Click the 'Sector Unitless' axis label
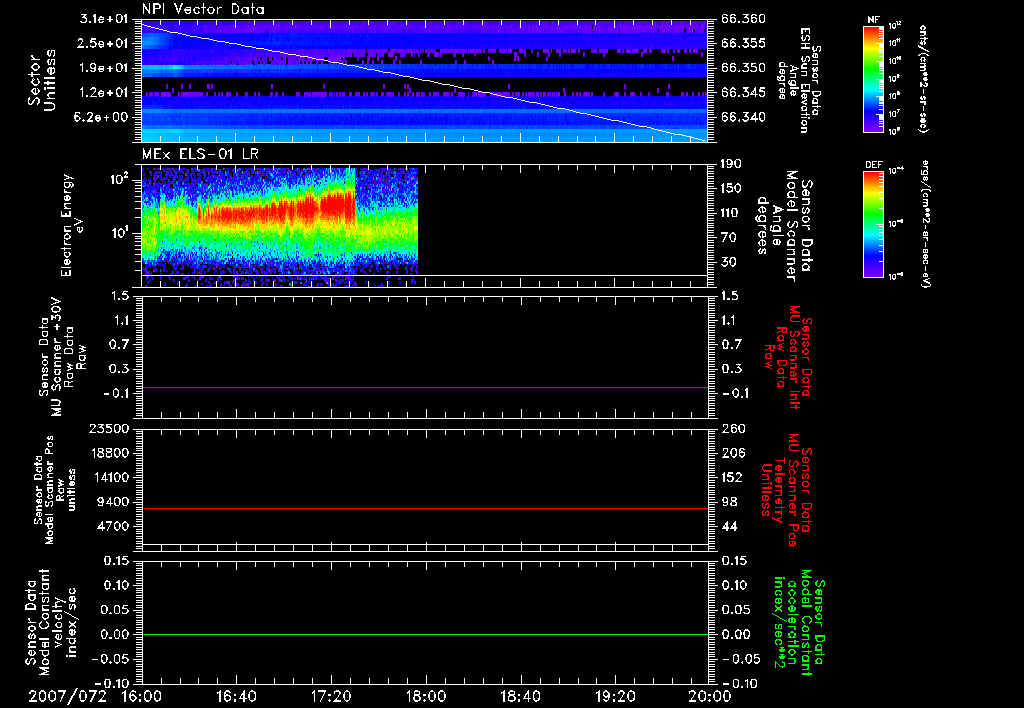 click(42, 80)
